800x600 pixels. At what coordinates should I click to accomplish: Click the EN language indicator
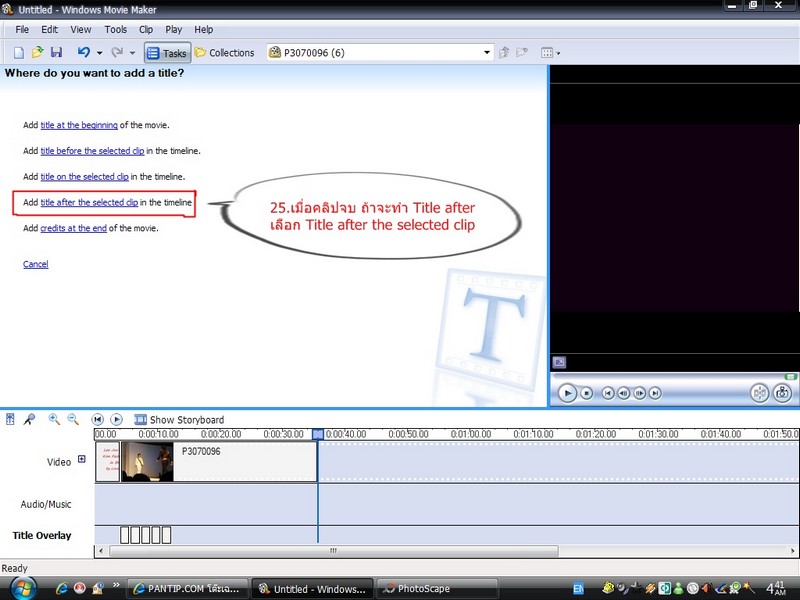point(578,589)
